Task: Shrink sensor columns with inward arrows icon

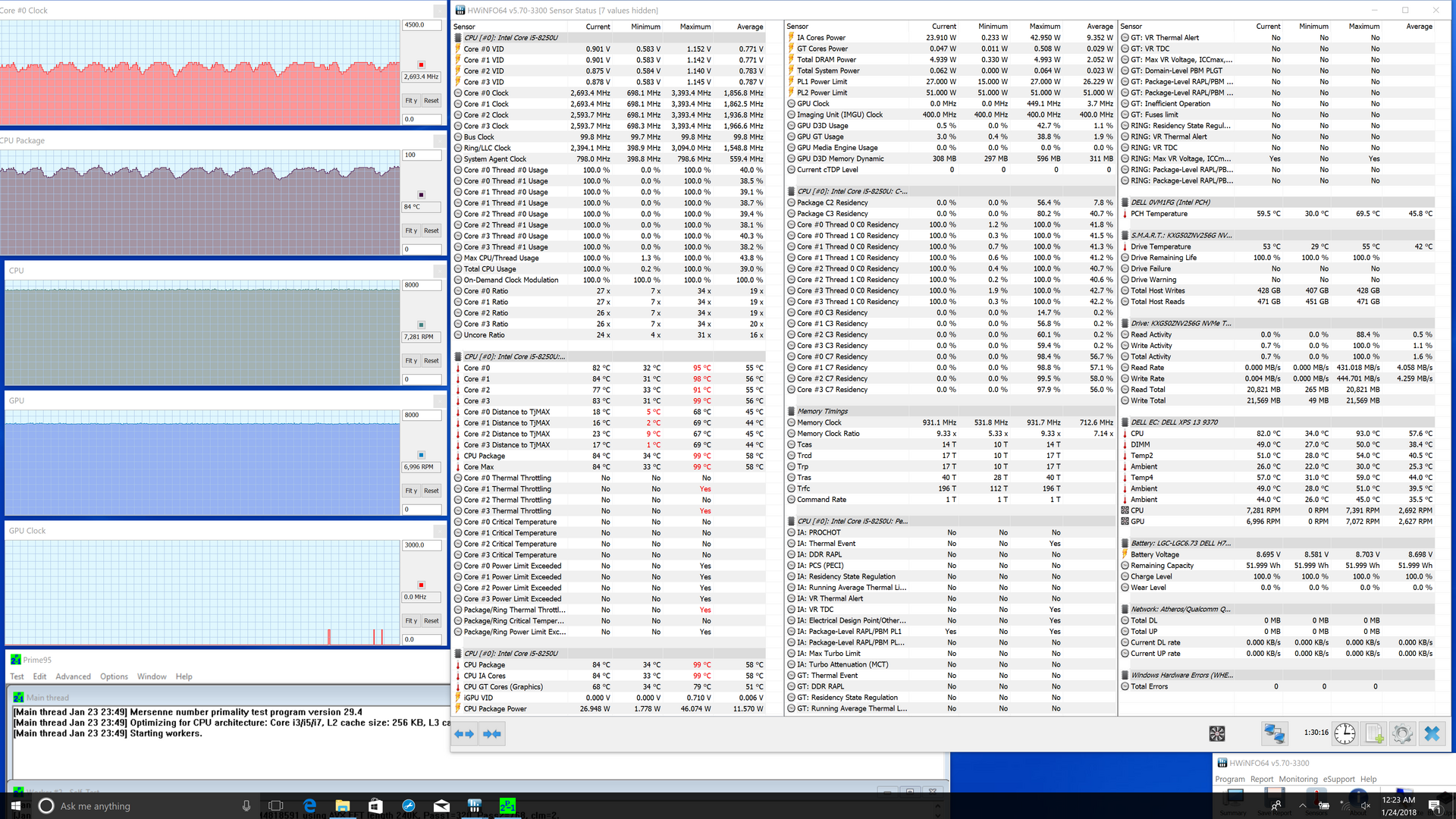Action: pyautogui.click(x=492, y=733)
